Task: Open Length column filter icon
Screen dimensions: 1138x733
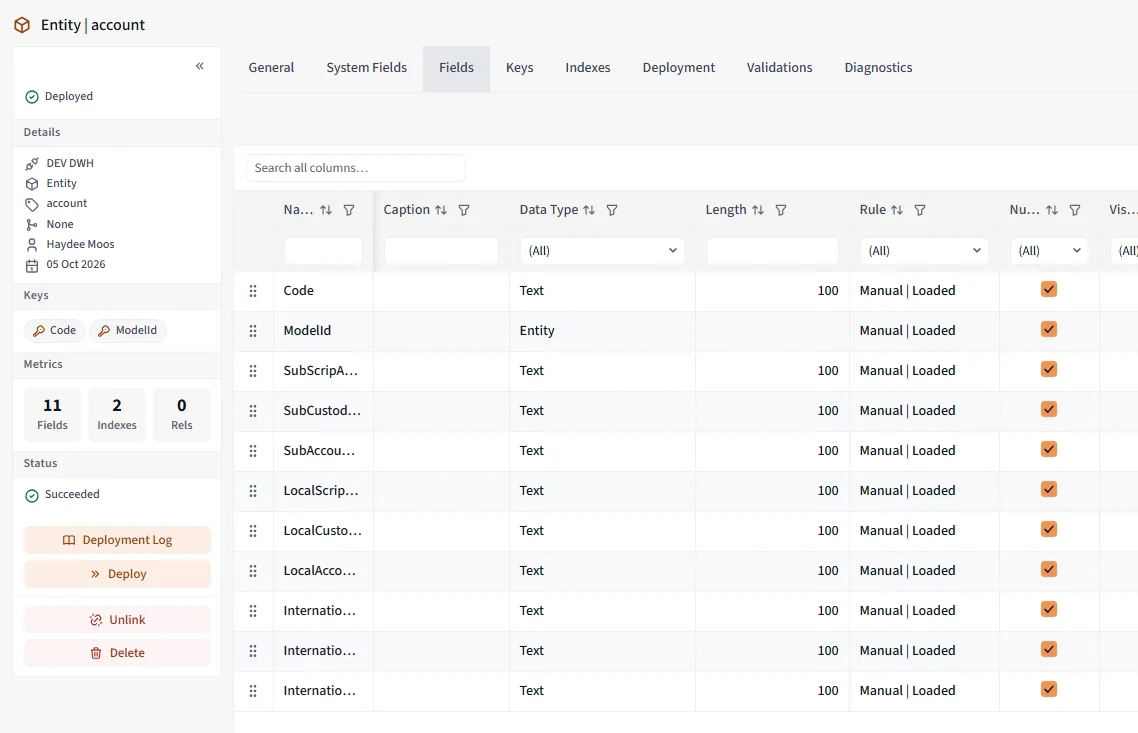Action: 781,210
